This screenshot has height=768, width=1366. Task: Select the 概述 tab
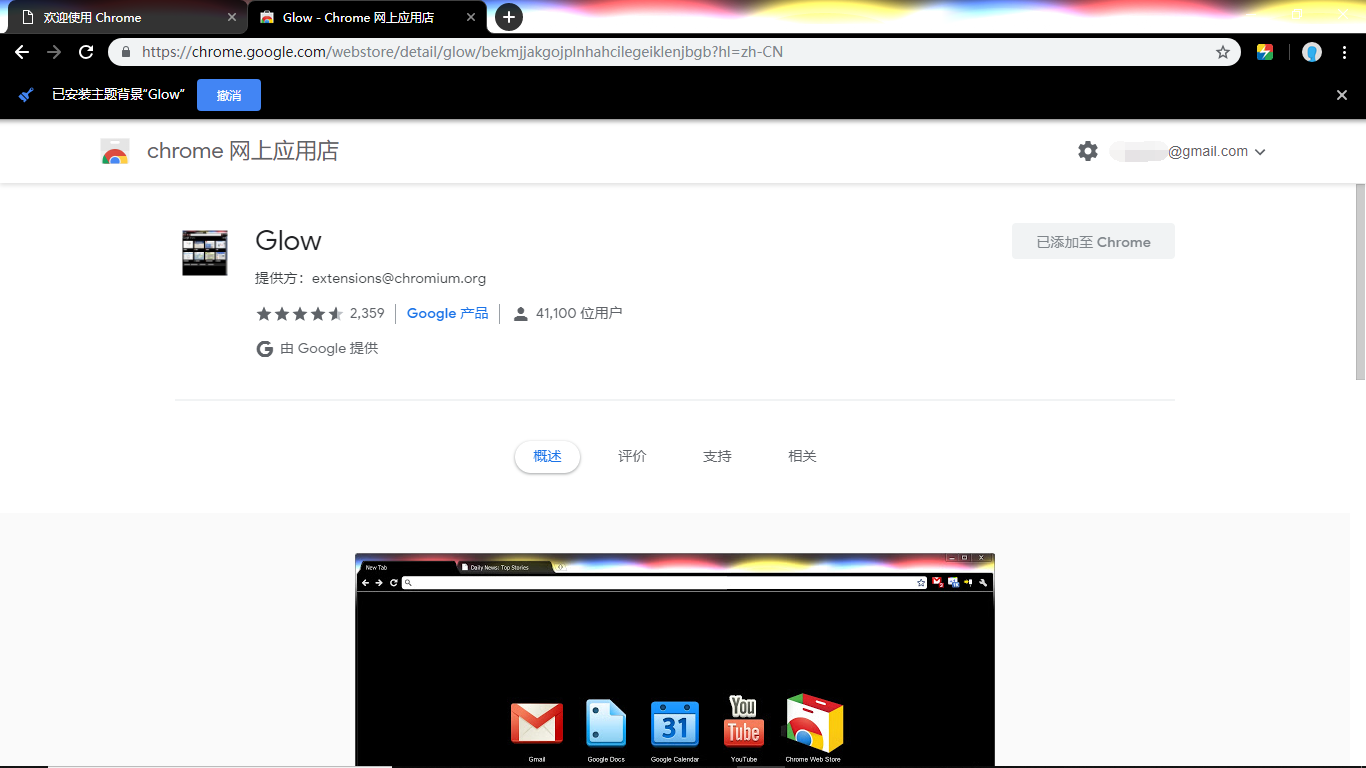[x=548, y=456]
